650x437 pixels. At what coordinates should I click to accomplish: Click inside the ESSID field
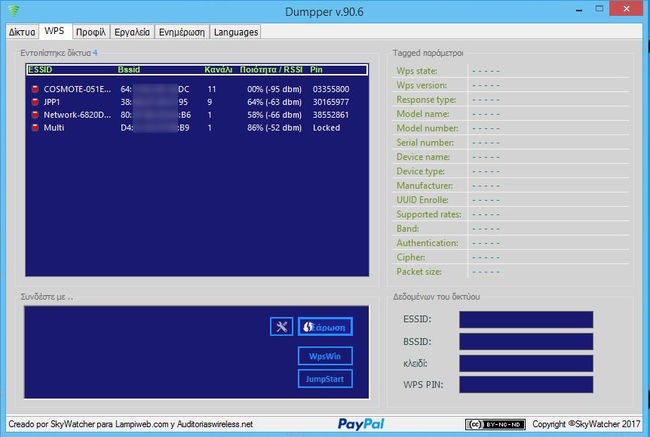point(525,320)
